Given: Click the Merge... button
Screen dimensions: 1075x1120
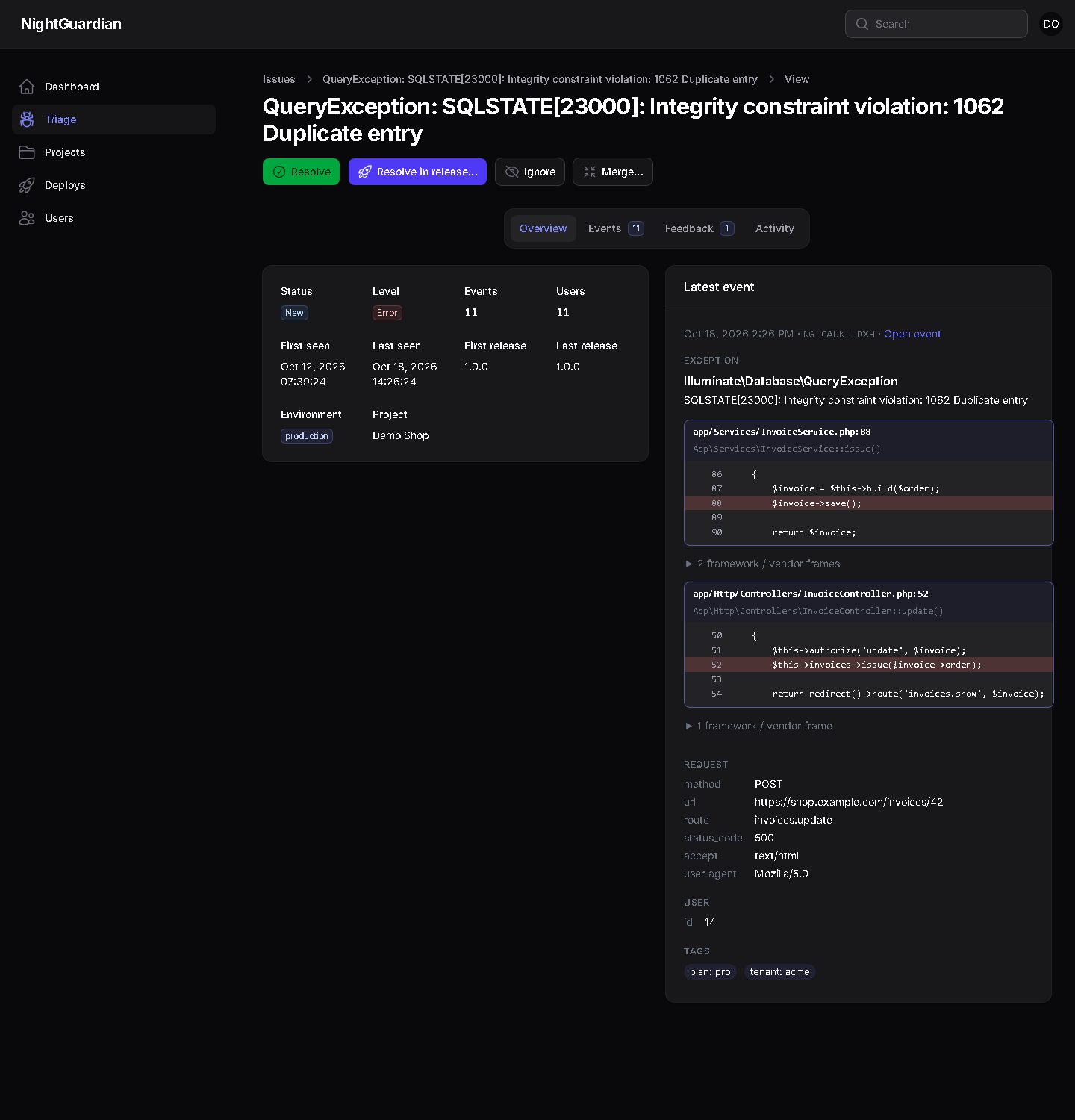Looking at the screenshot, I should (x=613, y=172).
